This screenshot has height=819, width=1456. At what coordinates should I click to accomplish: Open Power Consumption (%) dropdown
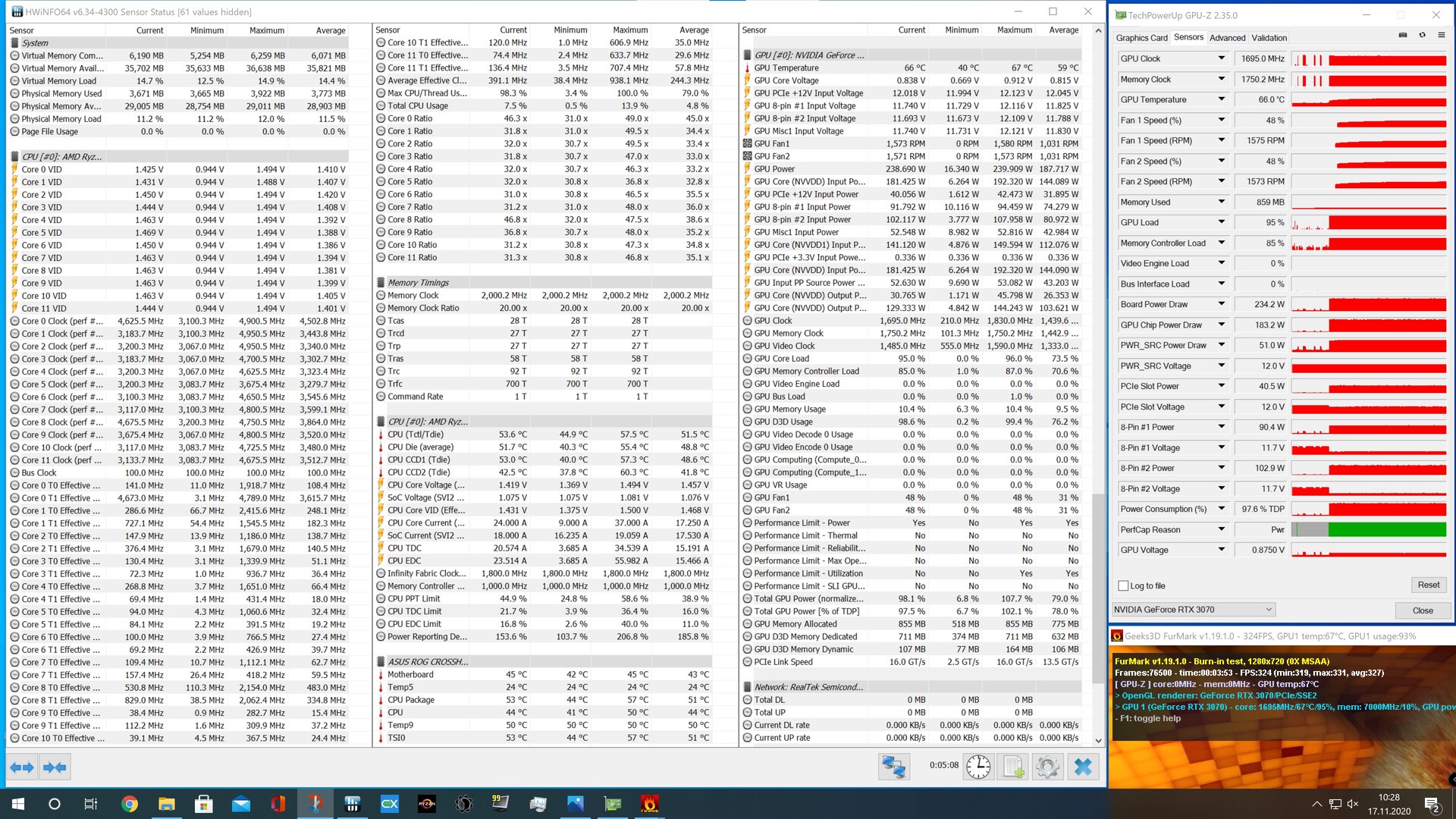(x=1221, y=509)
